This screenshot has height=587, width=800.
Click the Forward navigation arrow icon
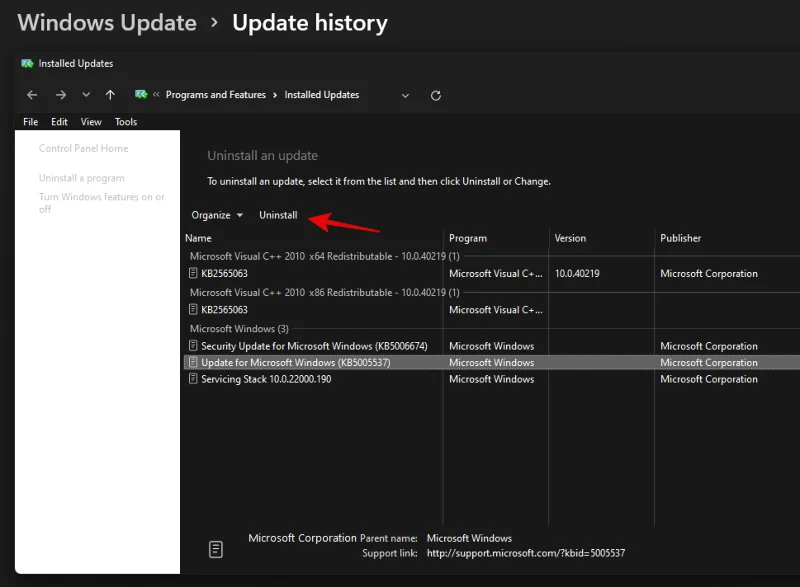click(59, 94)
